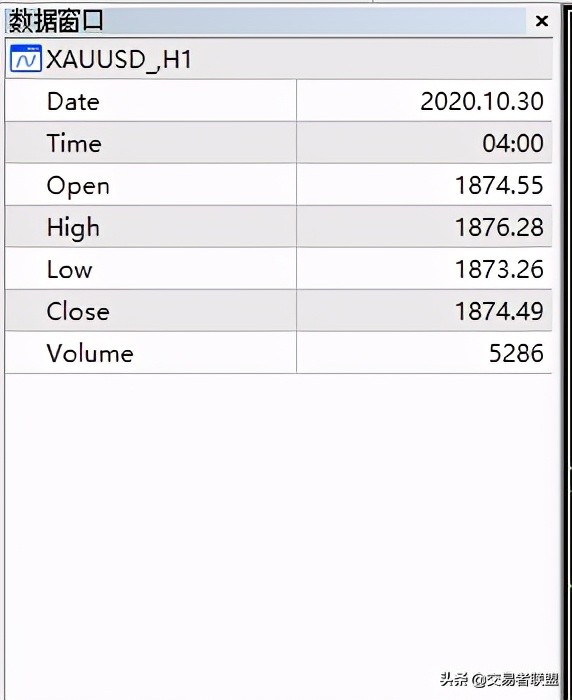Click the close price 1874.49
572x700 pixels.
click(499, 311)
